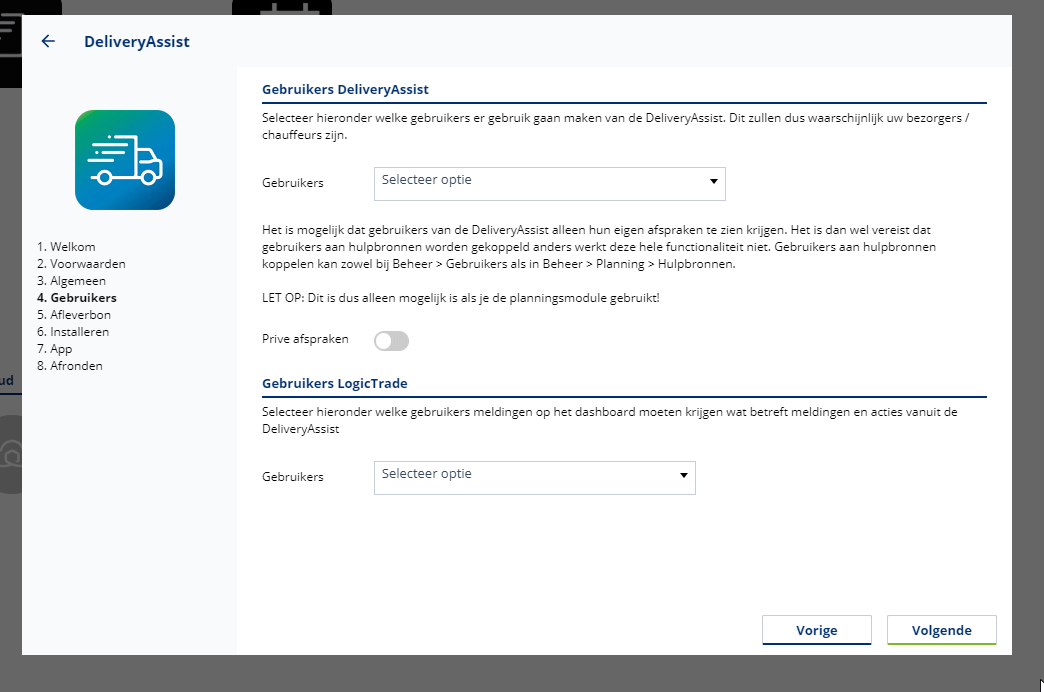1044x692 pixels.
Task: Open Gebruikers DeliveryAssist user dropdown
Action: click(x=550, y=184)
